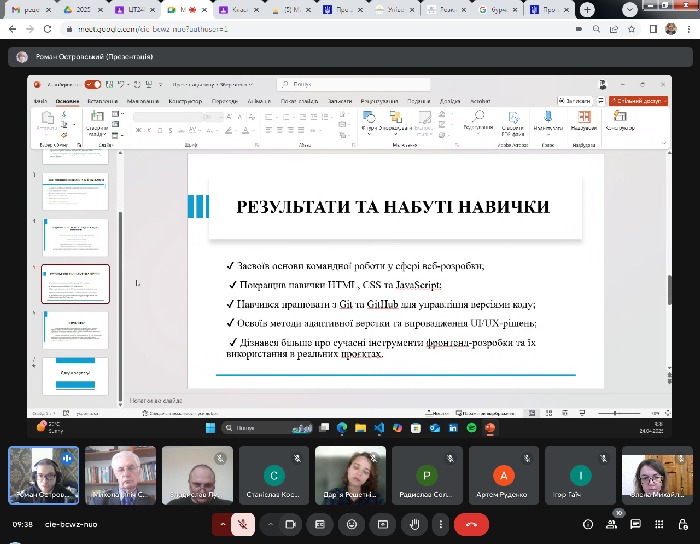Expand video settings arrow beside camera
Image resolution: width=700 pixels, height=544 pixels.
270,523
